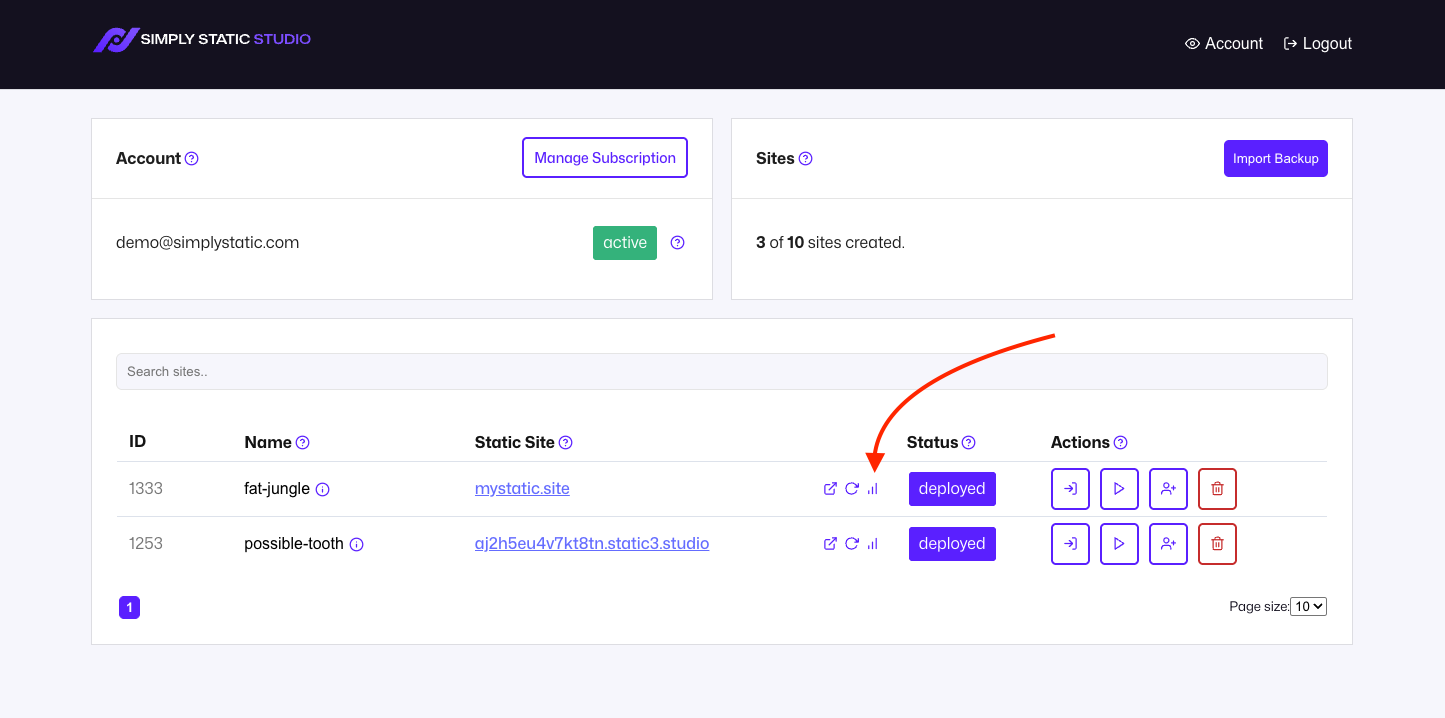The height and width of the screenshot is (718, 1445).
Task: View analytics bar-chart icon for fat-jungle
Action: [x=873, y=489]
